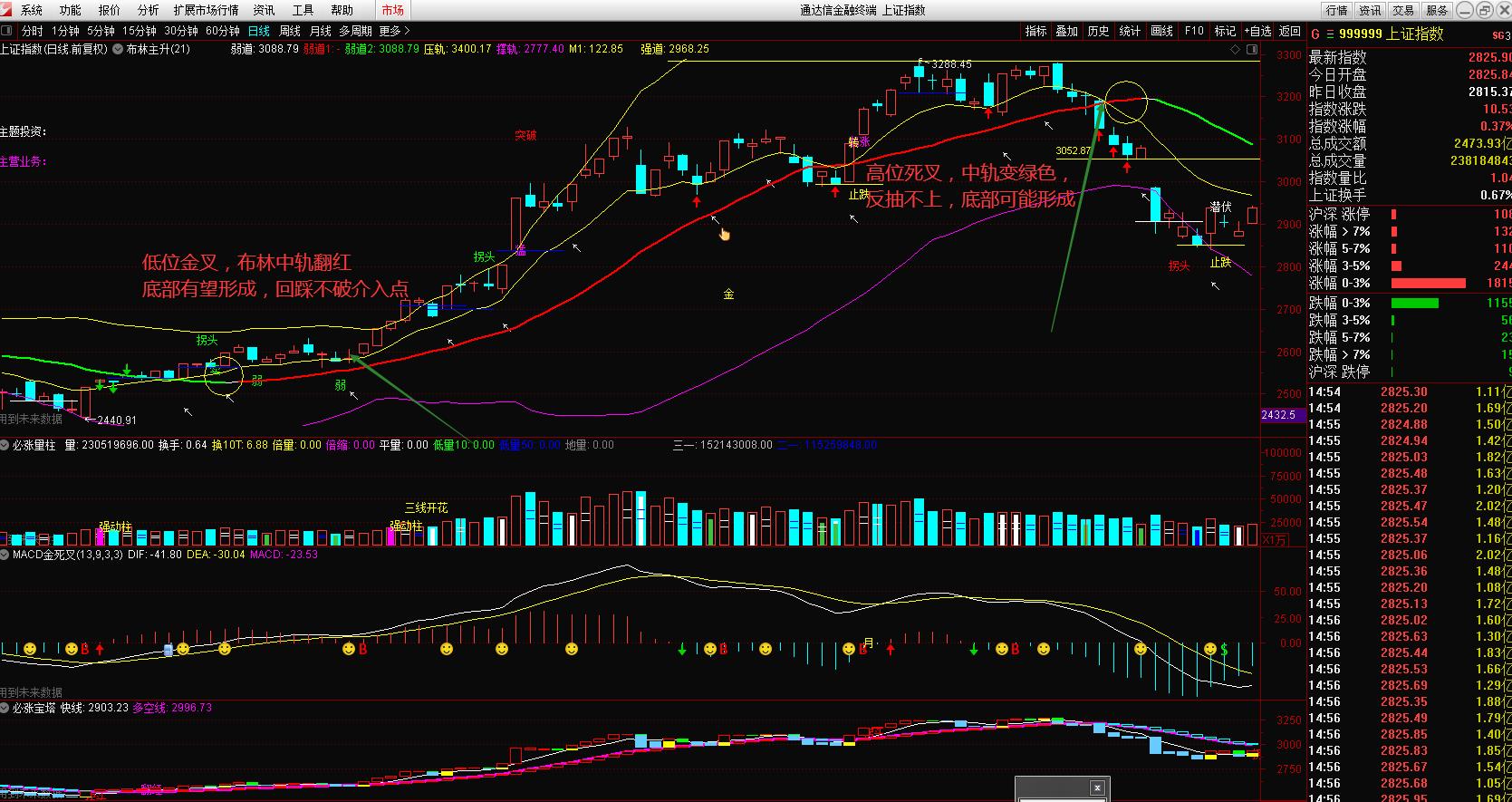
Task: Click the red G icon in quote header
Action: (x=1315, y=34)
